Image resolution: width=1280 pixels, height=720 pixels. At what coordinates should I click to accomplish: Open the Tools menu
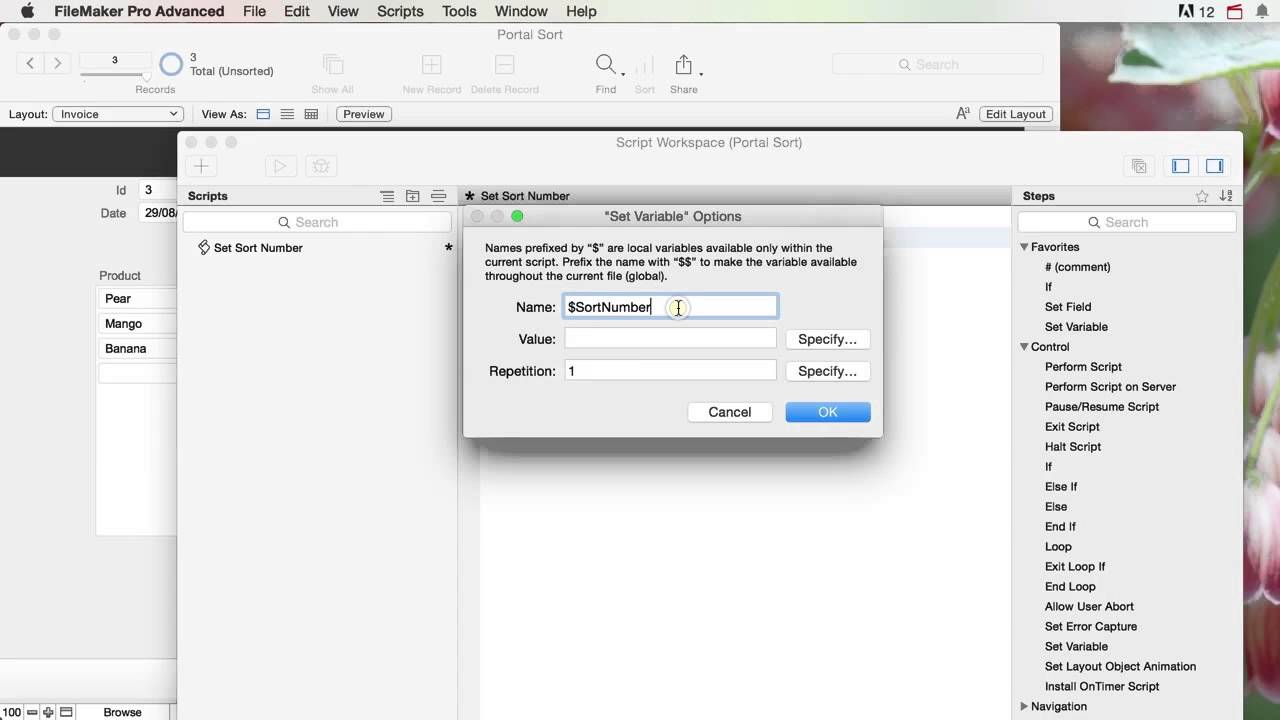[x=459, y=11]
